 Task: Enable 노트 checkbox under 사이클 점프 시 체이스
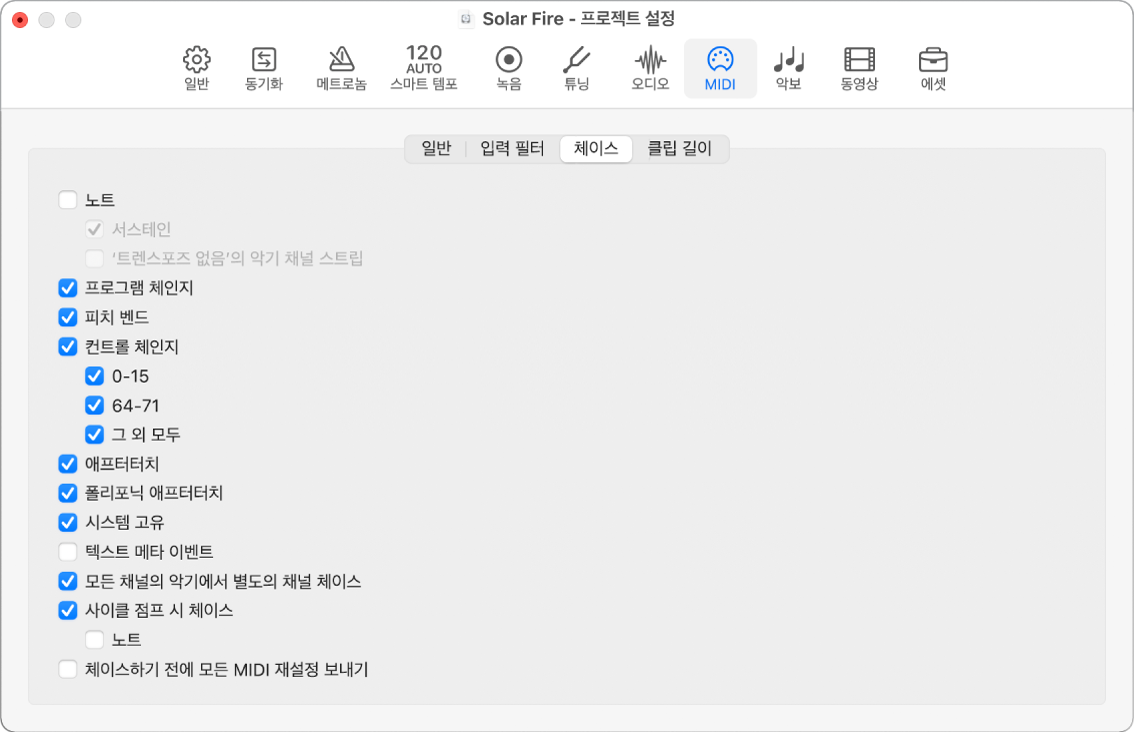(x=94, y=640)
